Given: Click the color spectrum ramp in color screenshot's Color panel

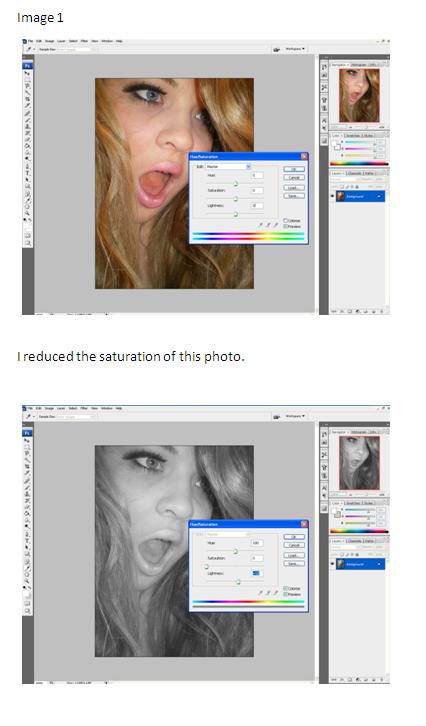Looking at the screenshot, I should (359, 163).
